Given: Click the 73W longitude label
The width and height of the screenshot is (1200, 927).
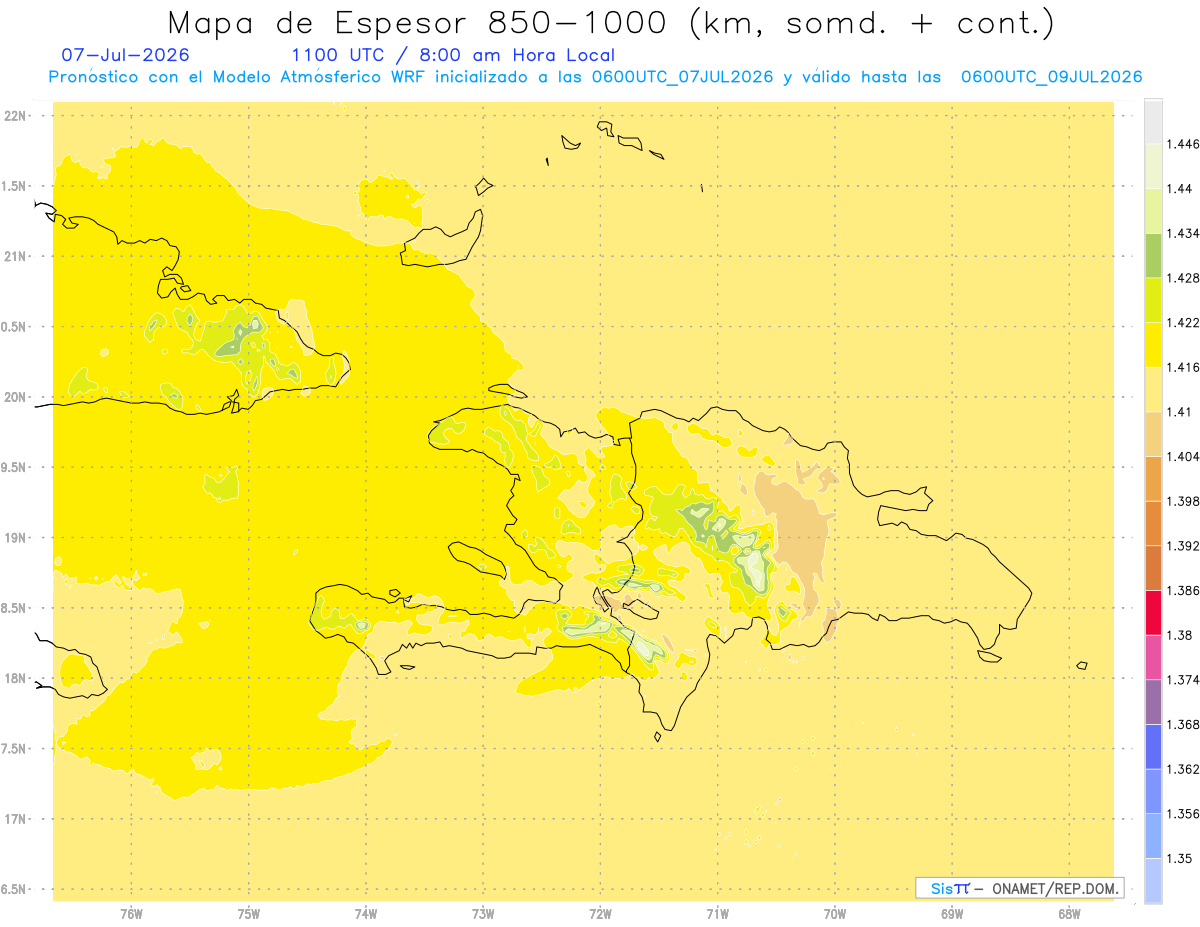Looking at the screenshot, I should point(483,914).
